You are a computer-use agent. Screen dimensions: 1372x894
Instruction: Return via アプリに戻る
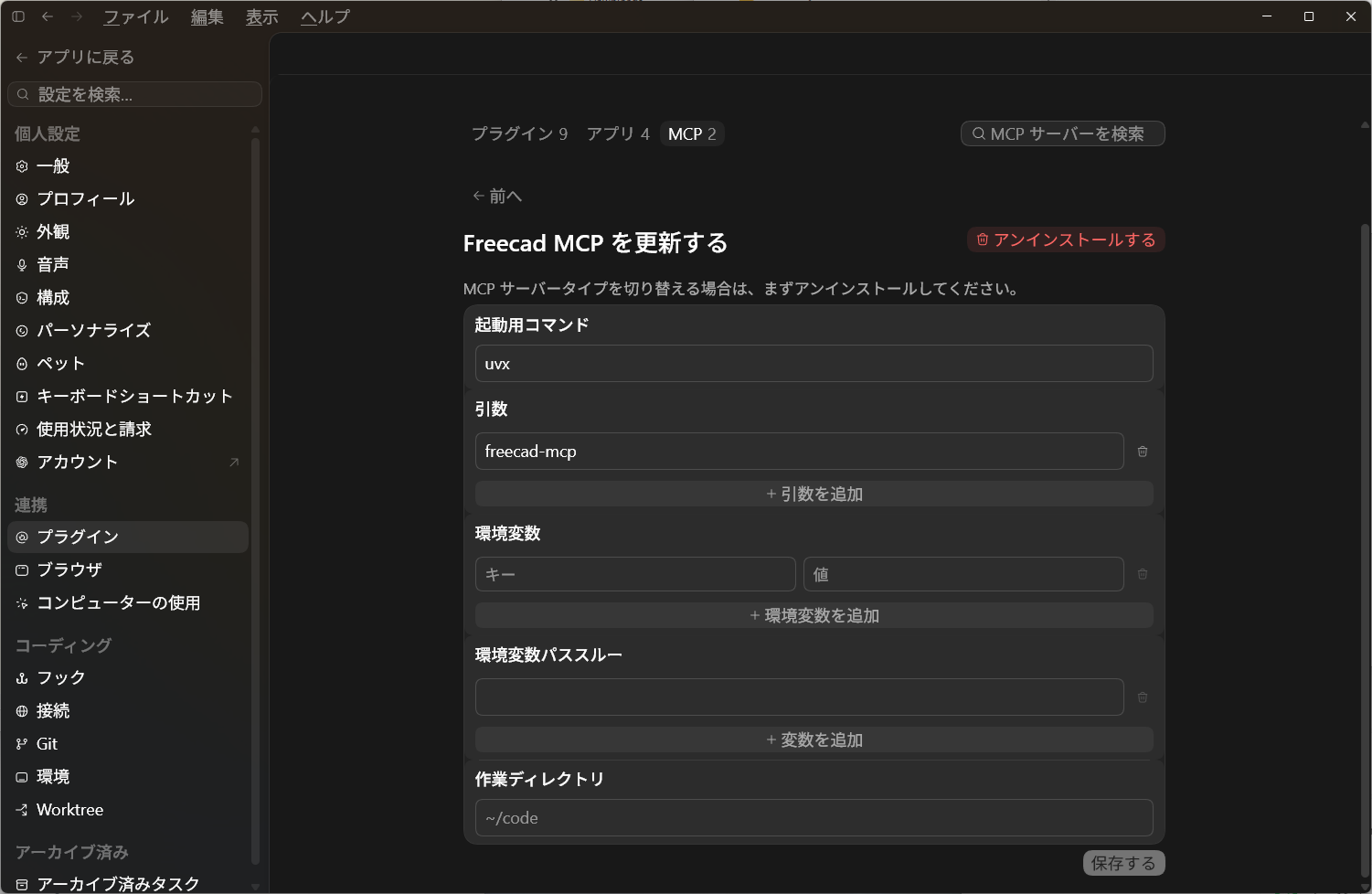[x=75, y=57]
